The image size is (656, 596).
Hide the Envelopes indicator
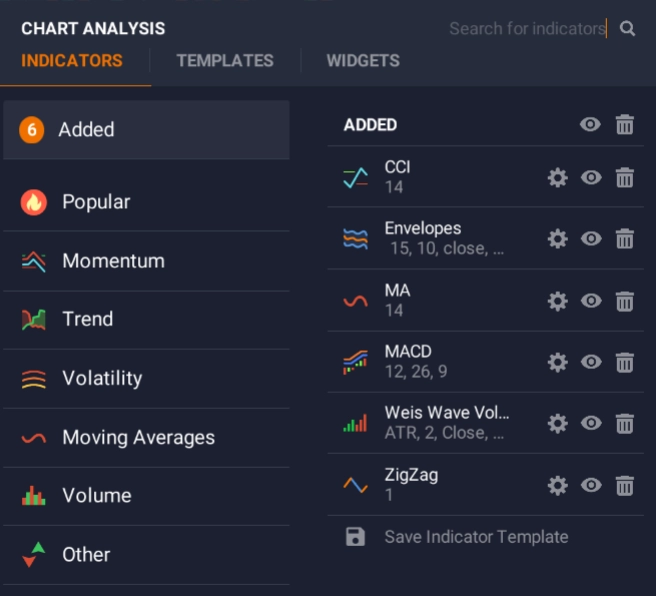point(591,239)
